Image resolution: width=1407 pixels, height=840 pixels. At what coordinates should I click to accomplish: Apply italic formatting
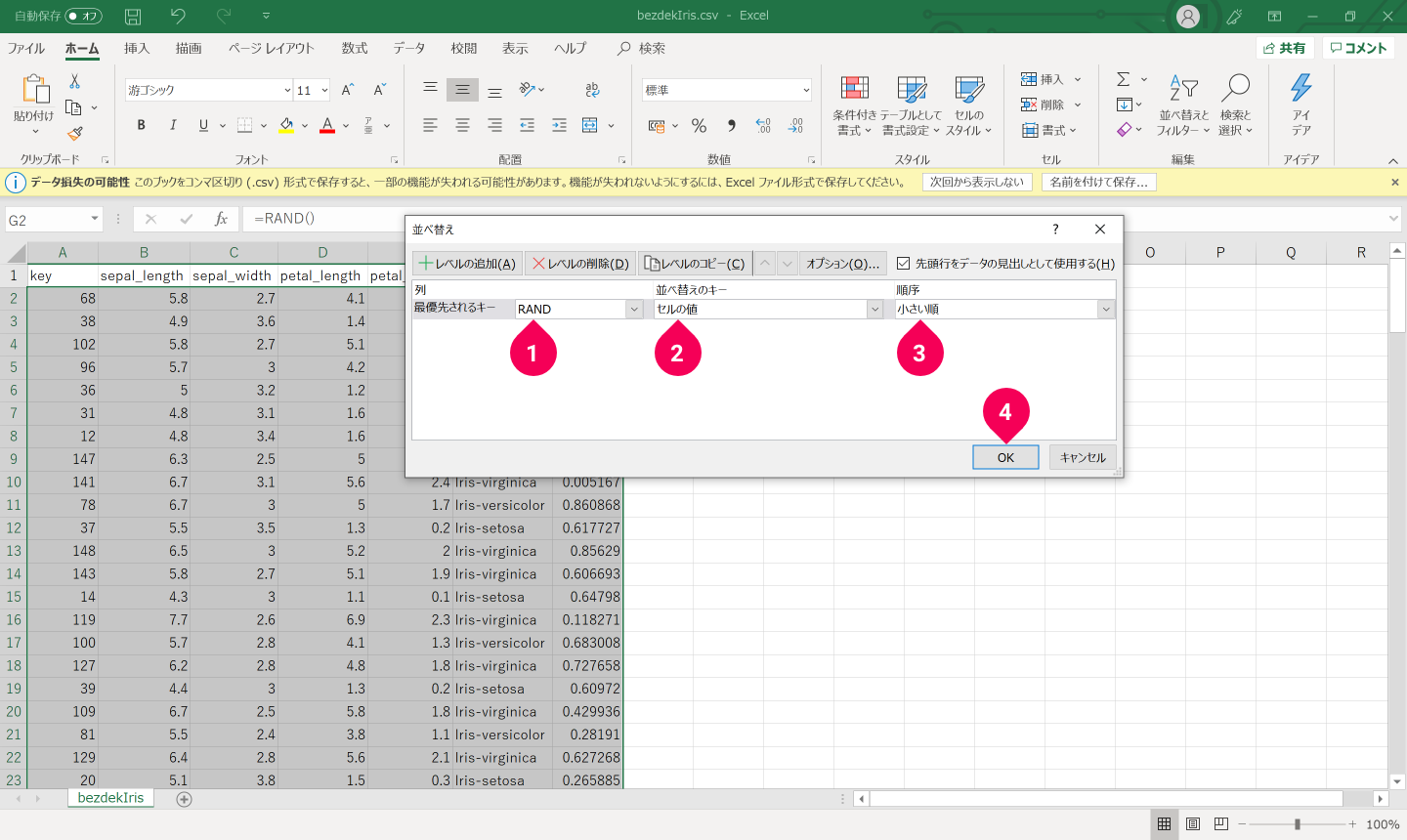click(x=173, y=125)
